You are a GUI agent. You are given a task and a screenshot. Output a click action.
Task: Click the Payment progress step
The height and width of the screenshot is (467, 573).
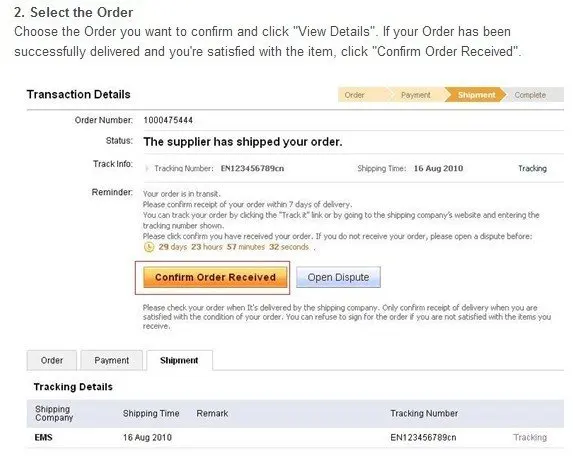point(415,95)
